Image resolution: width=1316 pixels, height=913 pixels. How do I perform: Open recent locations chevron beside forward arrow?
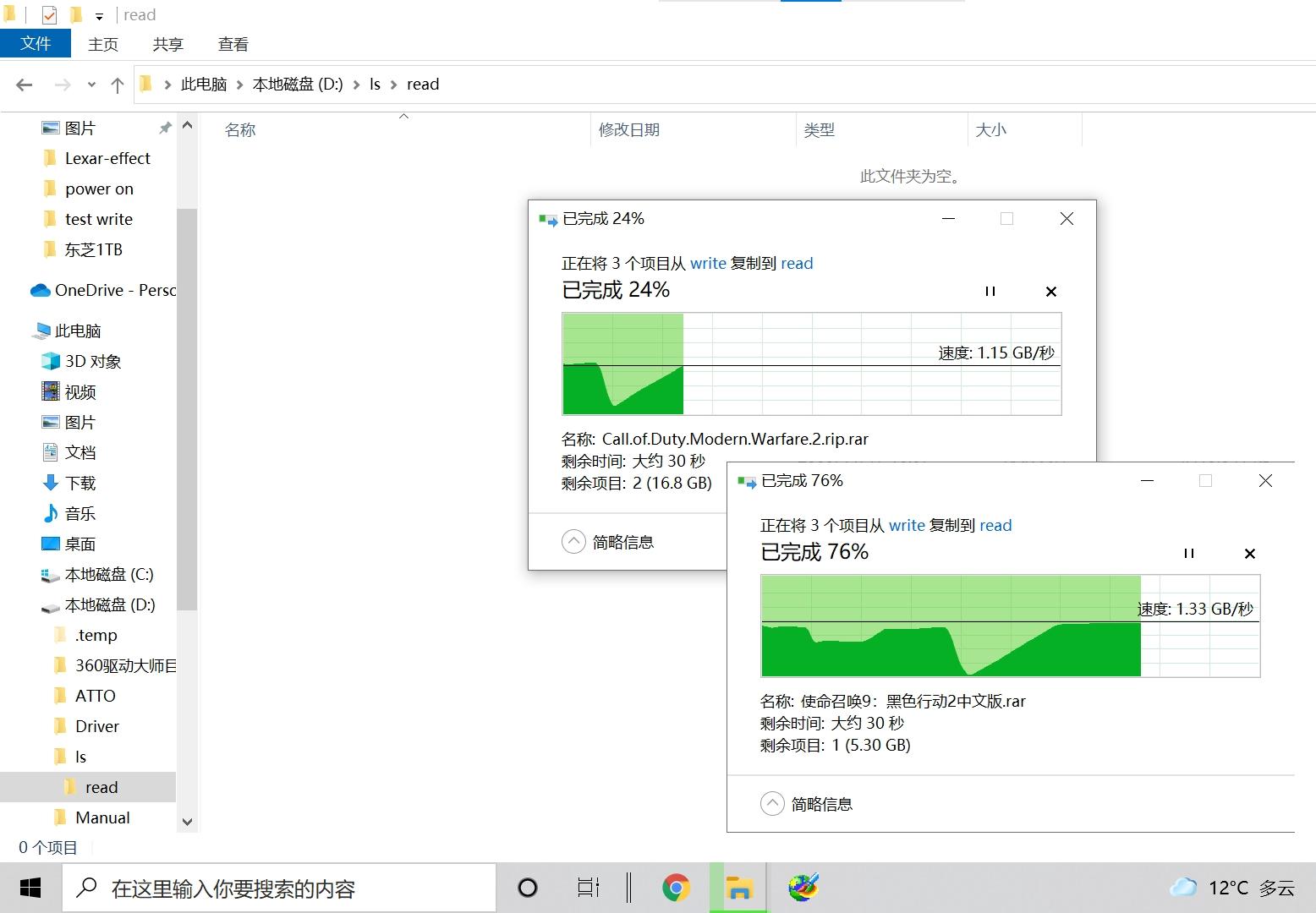click(90, 84)
